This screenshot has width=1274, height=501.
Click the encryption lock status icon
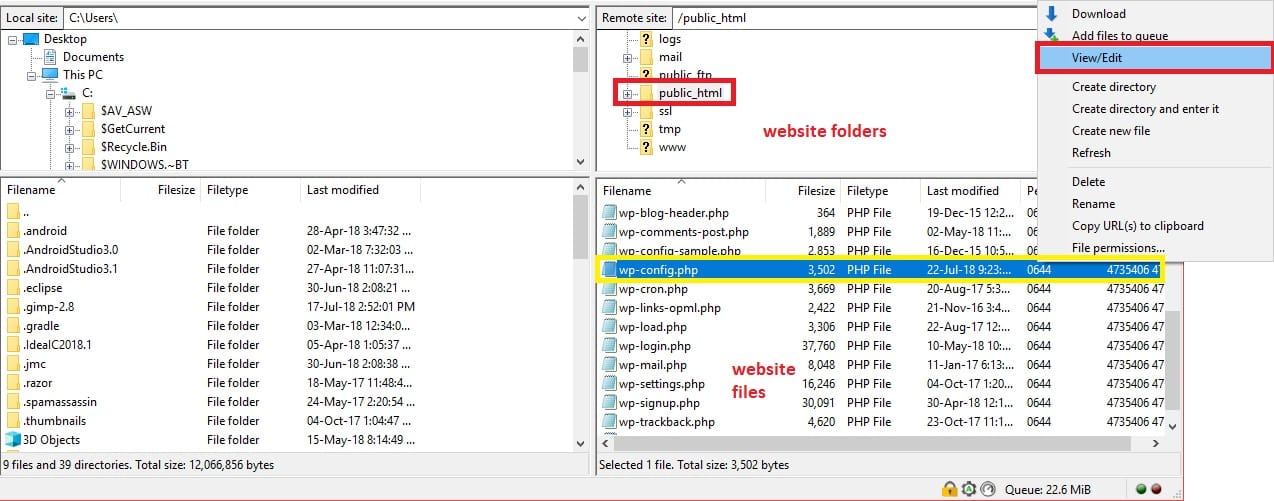(950, 489)
